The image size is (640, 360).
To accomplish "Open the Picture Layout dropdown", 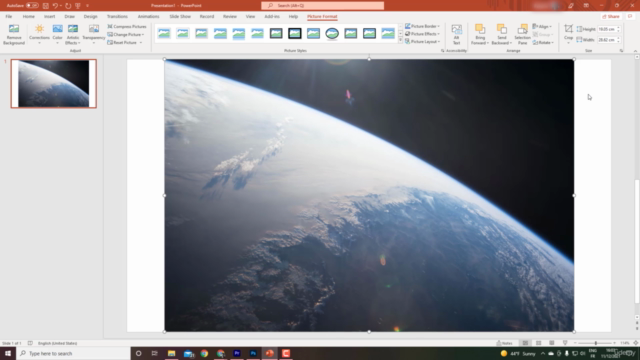I will pyautogui.click(x=422, y=42).
